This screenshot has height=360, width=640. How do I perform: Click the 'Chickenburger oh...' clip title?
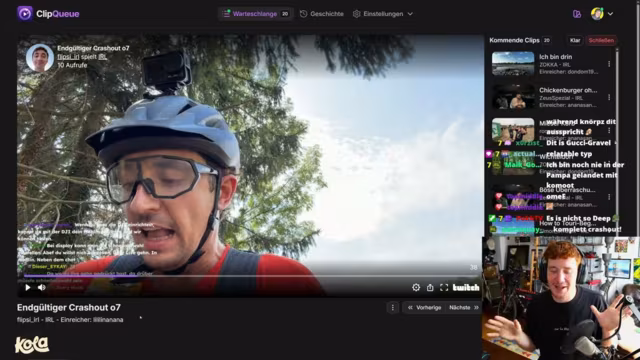pos(568,90)
